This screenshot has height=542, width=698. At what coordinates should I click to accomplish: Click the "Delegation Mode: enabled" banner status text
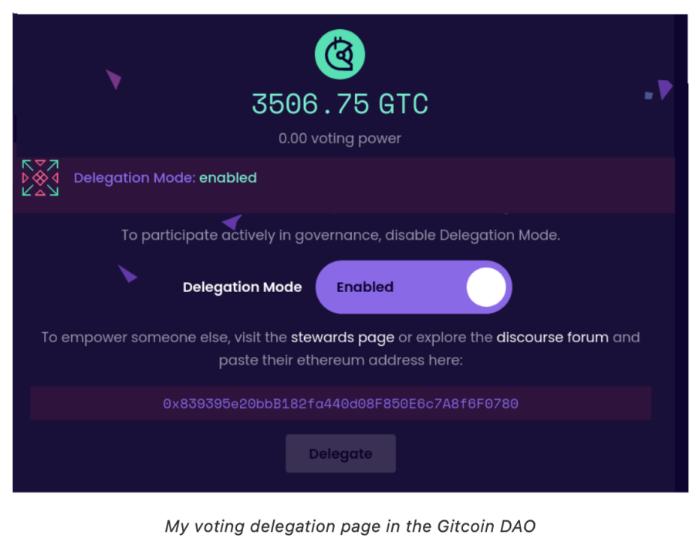click(x=165, y=178)
